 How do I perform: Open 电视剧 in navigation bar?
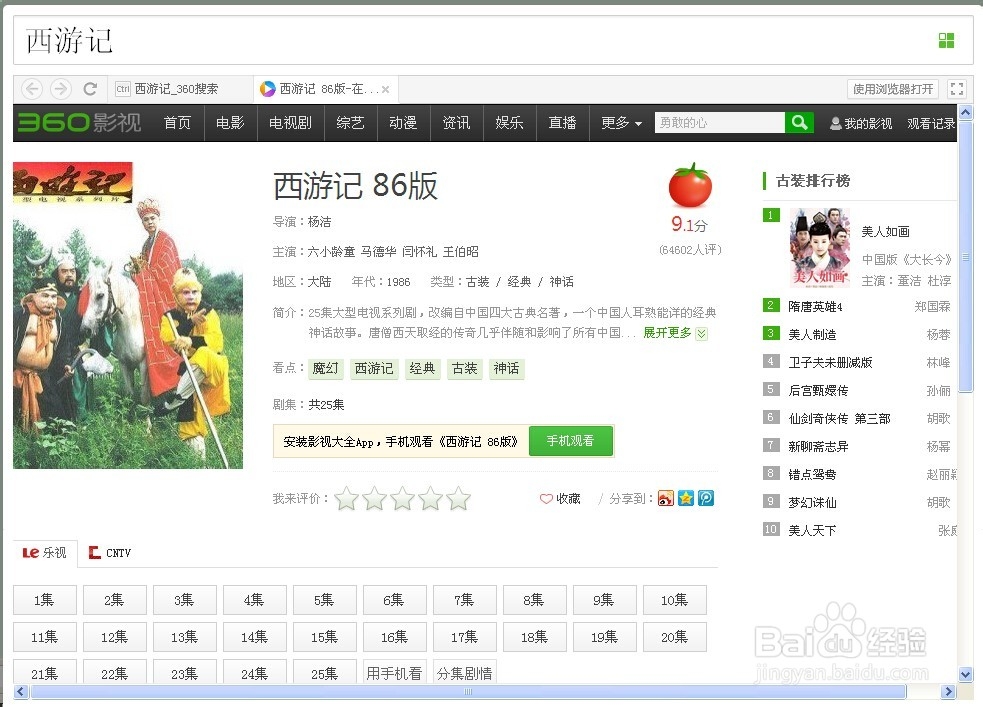pyautogui.click(x=290, y=123)
